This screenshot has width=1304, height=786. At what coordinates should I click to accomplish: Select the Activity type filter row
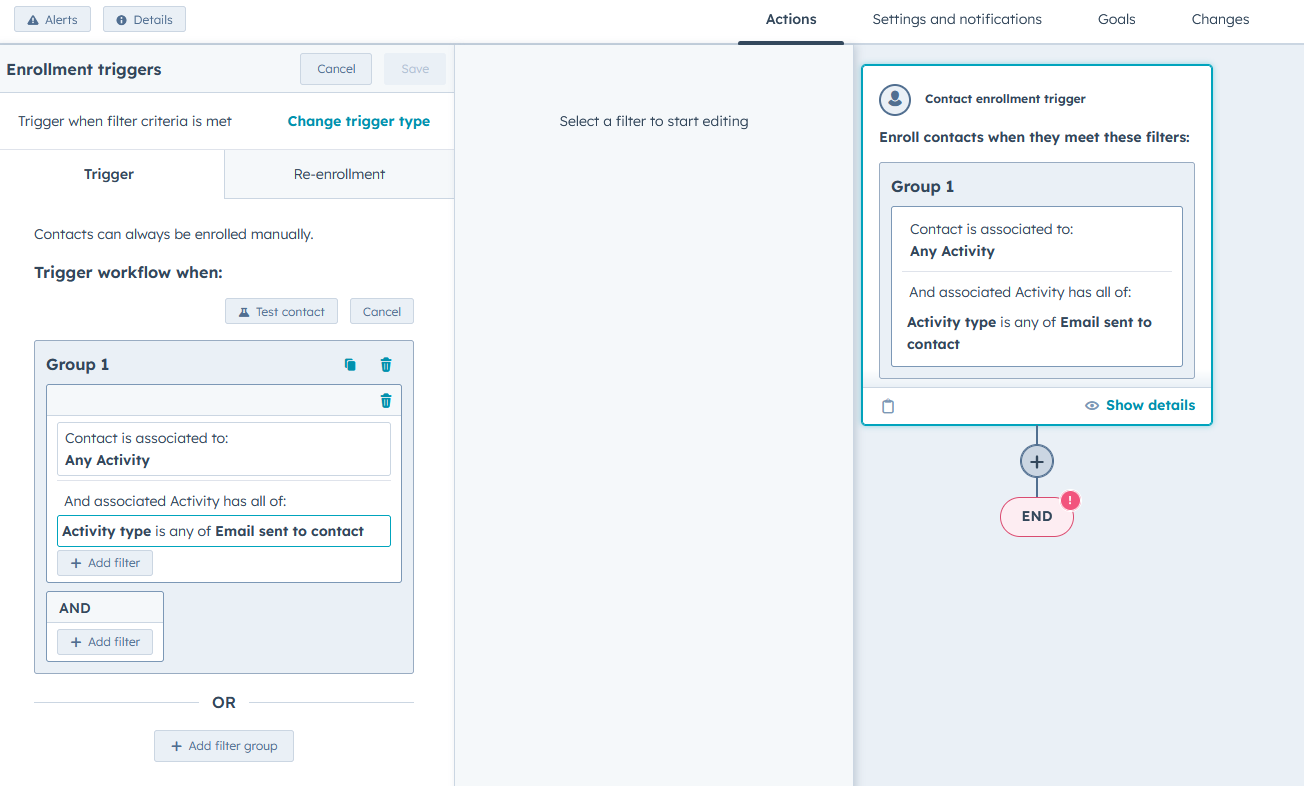point(223,531)
